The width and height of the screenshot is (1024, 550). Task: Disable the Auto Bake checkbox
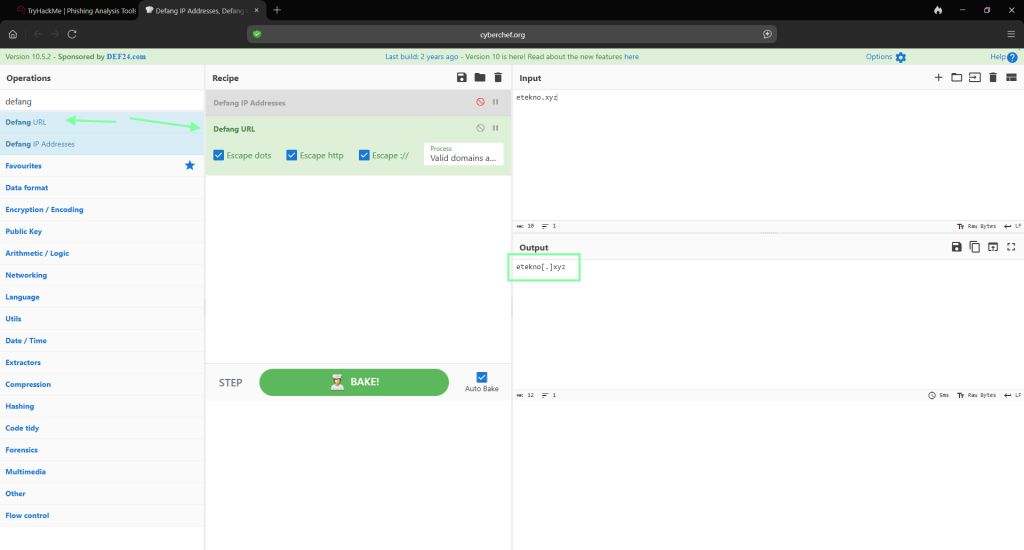point(482,377)
